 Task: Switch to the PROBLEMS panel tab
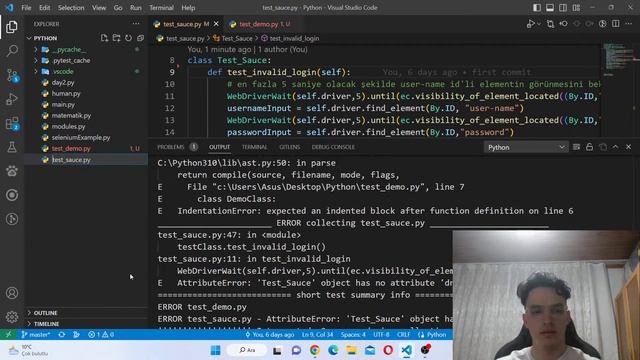[171, 147]
